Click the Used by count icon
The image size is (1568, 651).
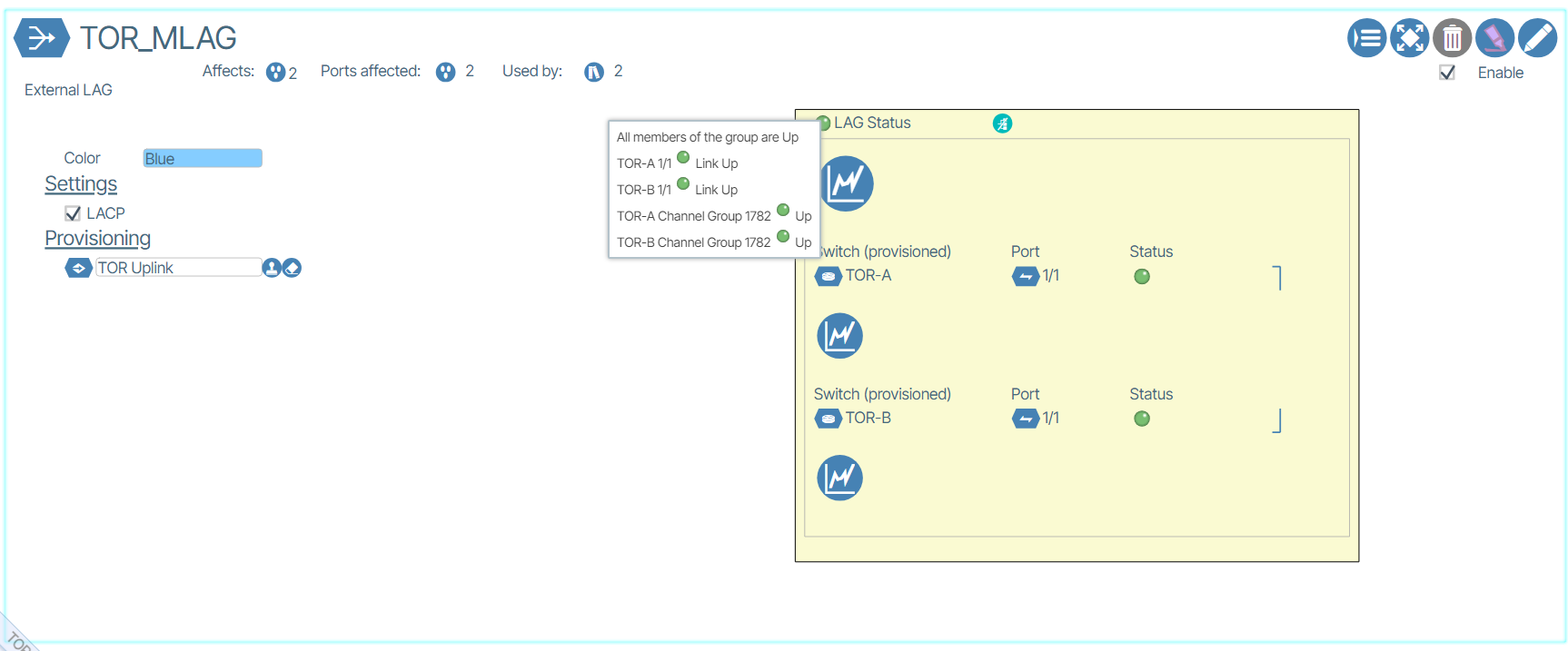tap(594, 72)
